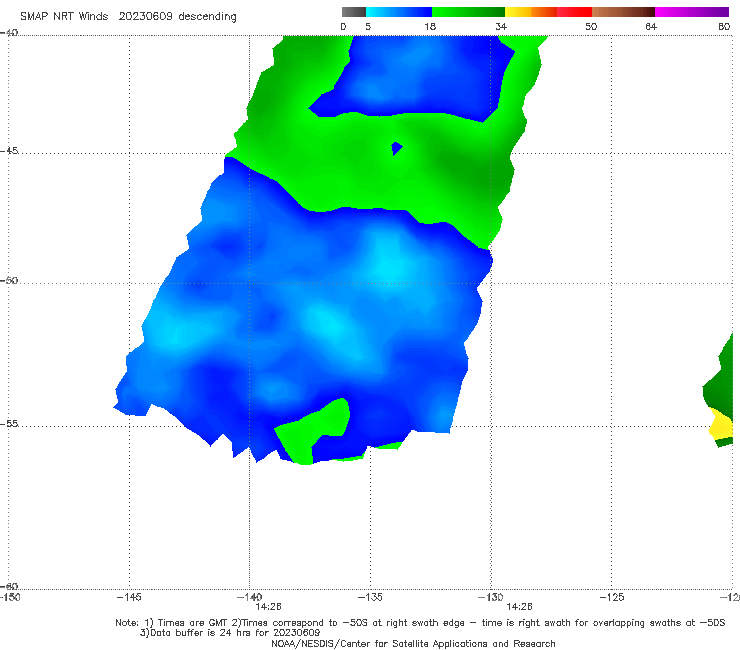This screenshot has height=650, width=740.
Task: Click the longitude label -145
Action: pyautogui.click(x=129, y=598)
